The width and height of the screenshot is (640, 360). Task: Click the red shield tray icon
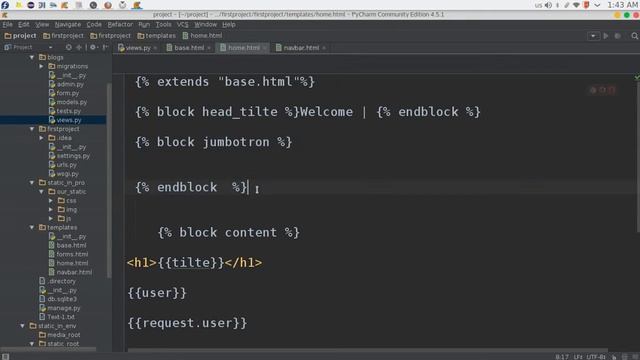coord(587,5)
